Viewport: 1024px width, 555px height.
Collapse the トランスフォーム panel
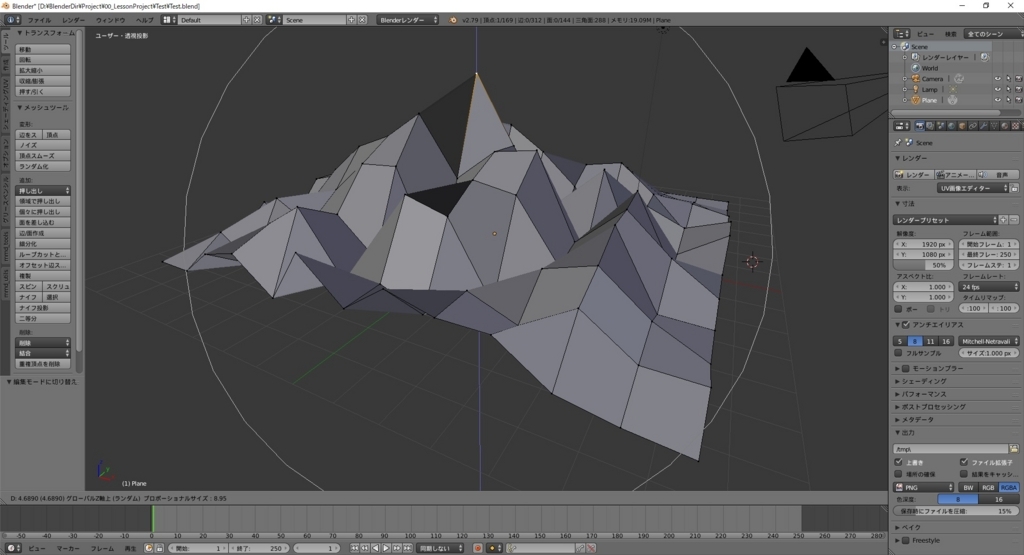pyautogui.click(x=46, y=33)
